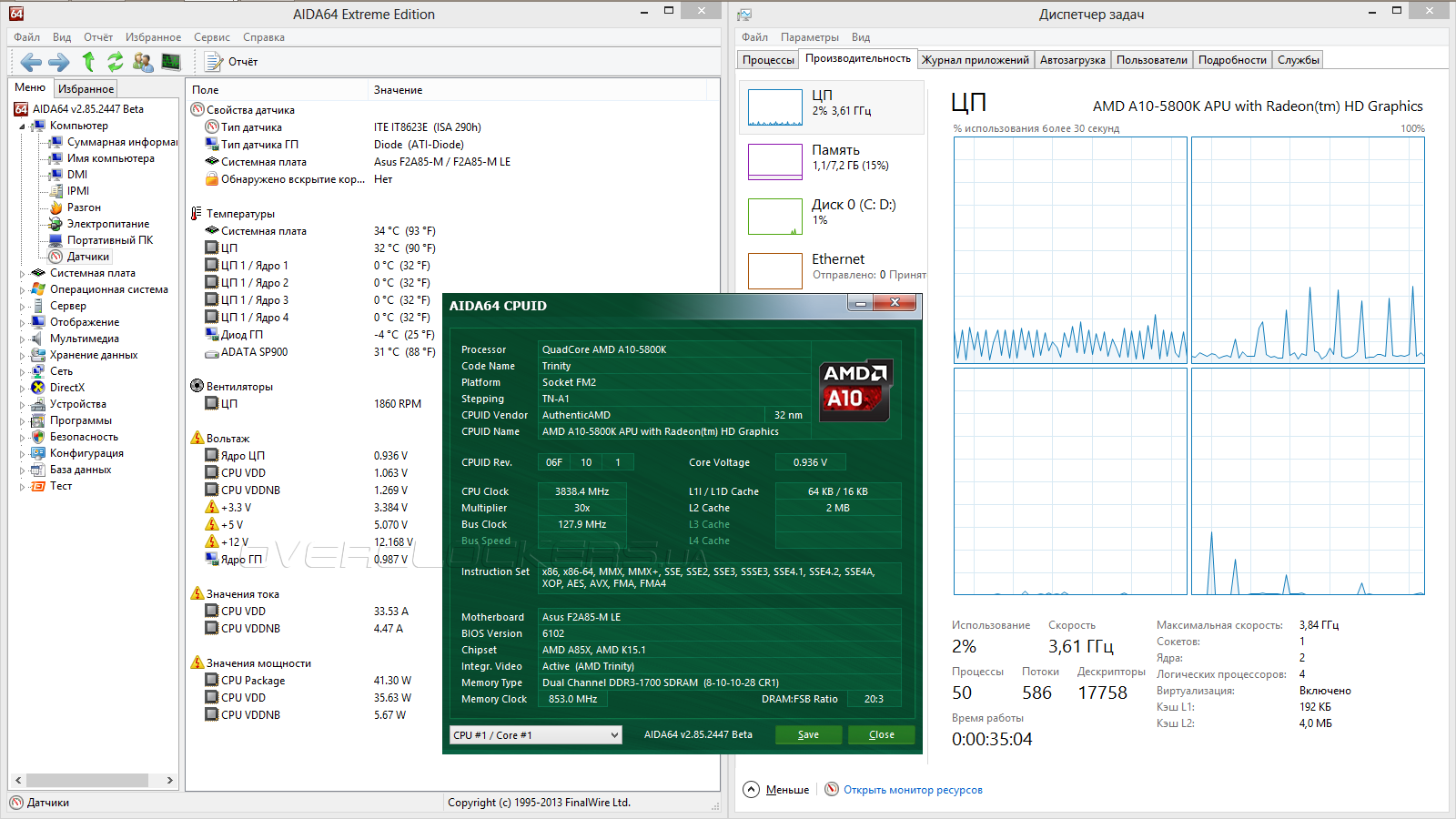
Task: Click the green Up arrow toolbar icon
Action: [88, 62]
